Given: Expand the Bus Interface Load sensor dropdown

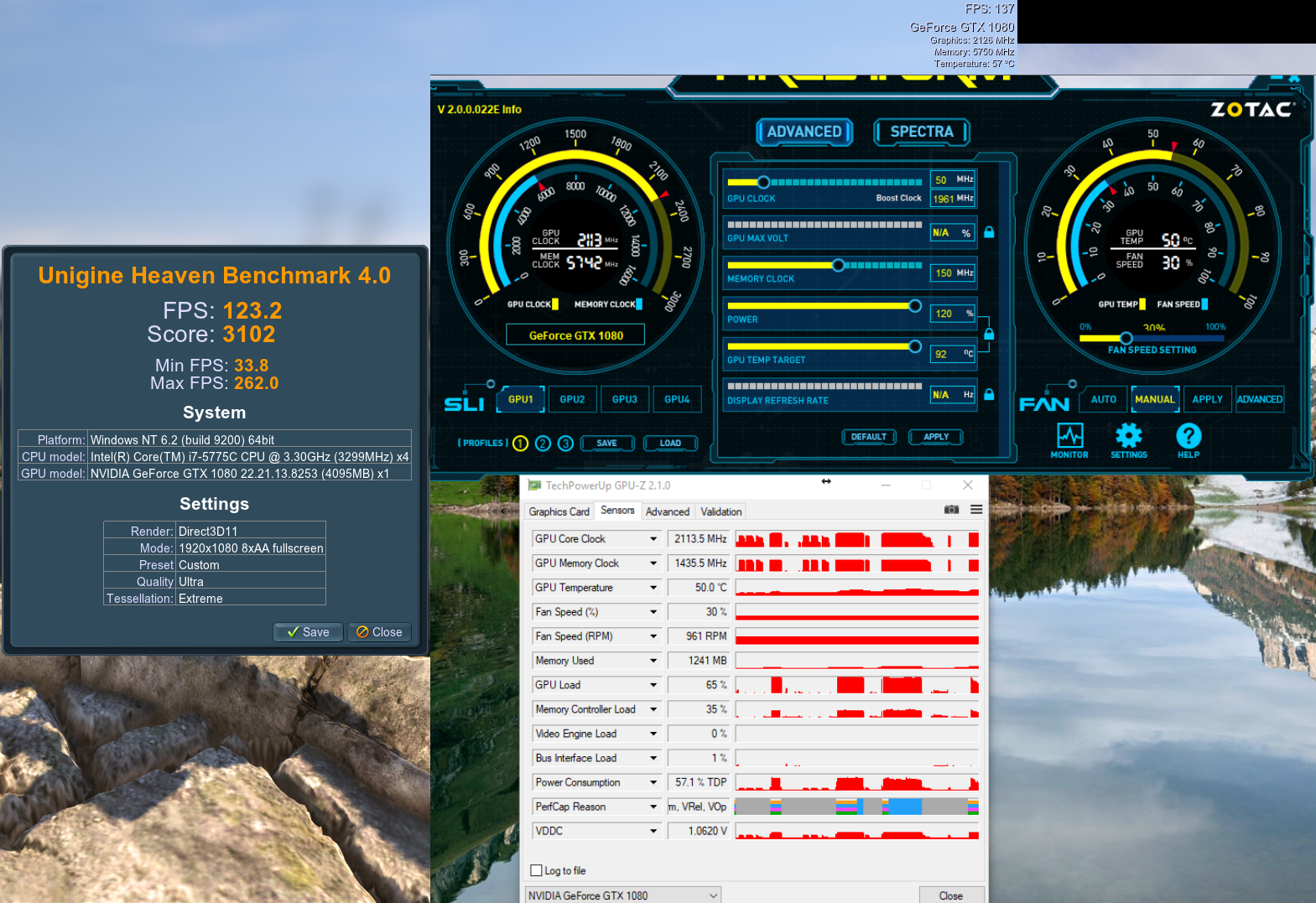Looking at the screenshot, I should tap(653, 758).
